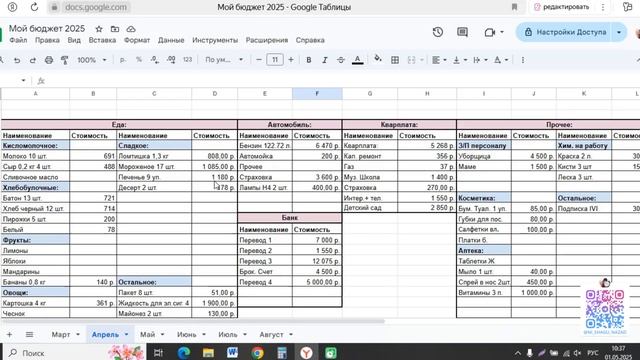Screen dimensions: 640x360
Task: Activate the paint format tool
Action: 64,60
